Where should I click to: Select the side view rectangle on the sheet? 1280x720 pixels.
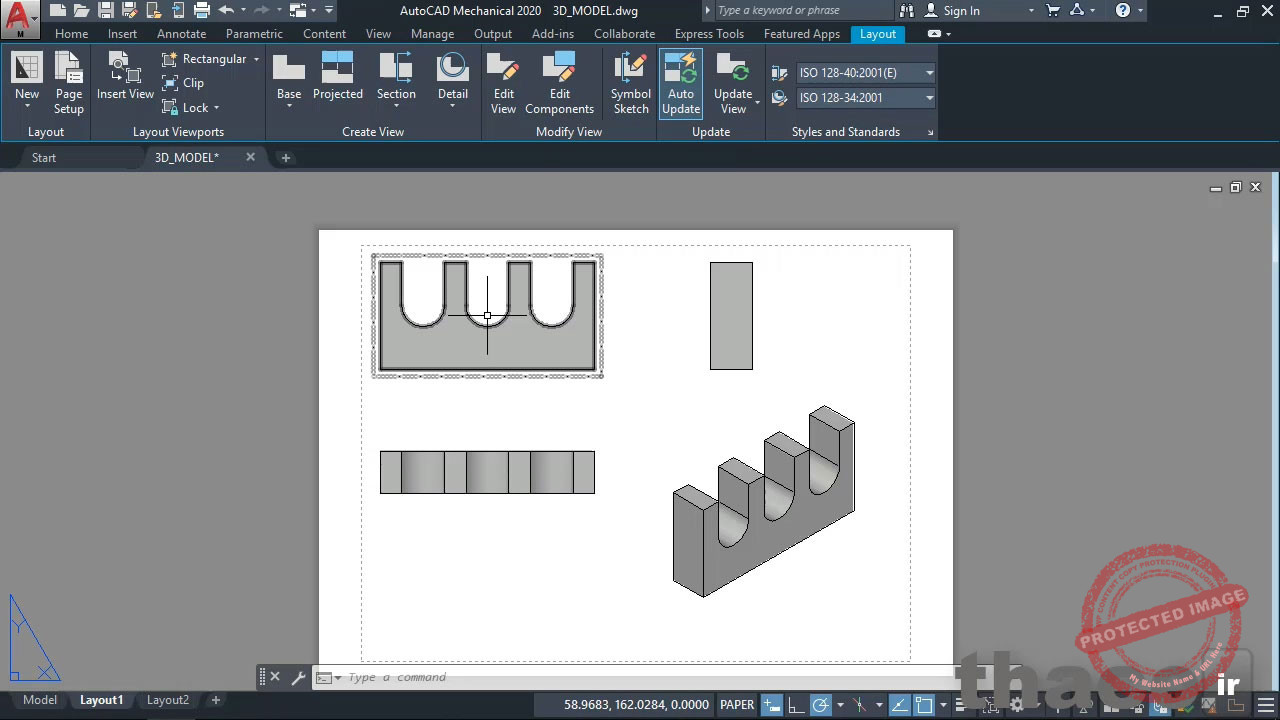click(x=731, y=316)
